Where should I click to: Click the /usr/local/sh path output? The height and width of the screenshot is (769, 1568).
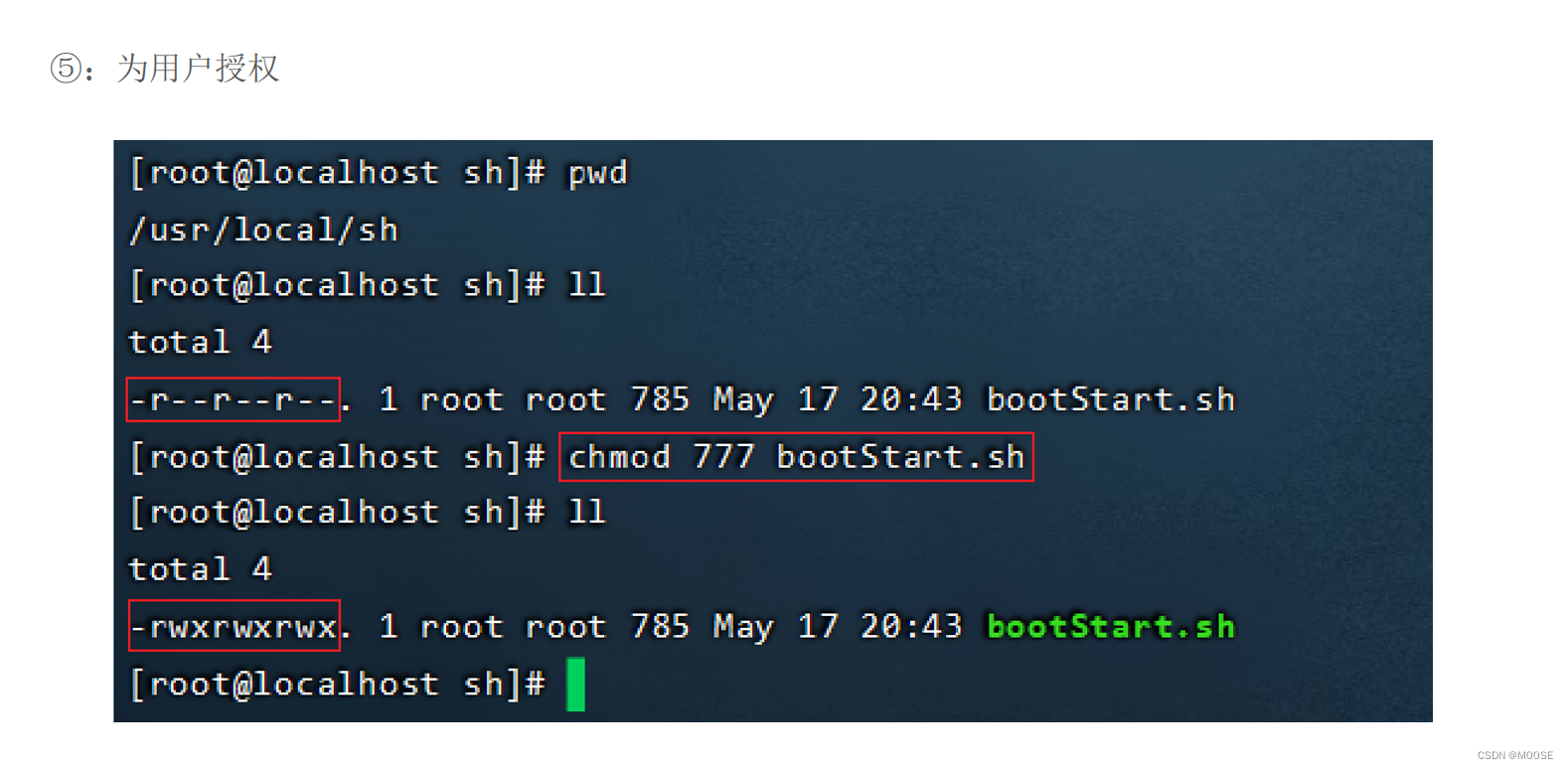tap(263, 231)
